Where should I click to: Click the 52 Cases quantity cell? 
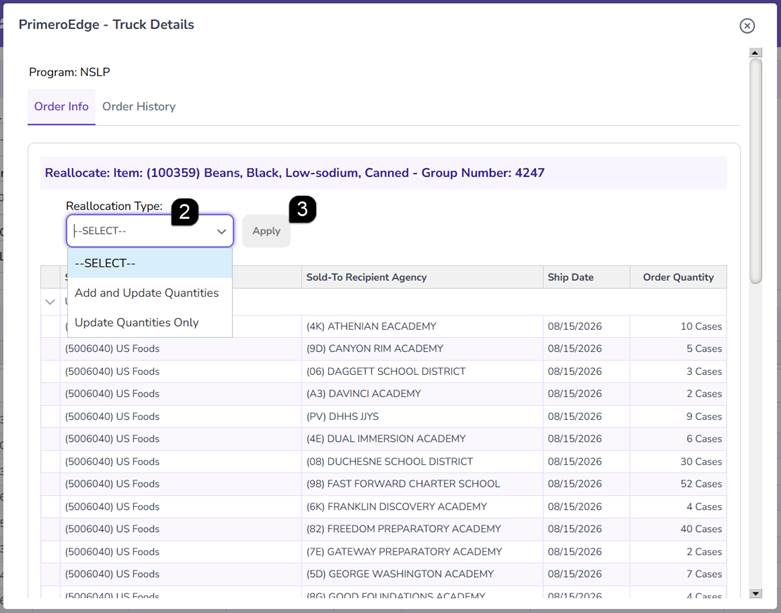click(x=678, y=484)
